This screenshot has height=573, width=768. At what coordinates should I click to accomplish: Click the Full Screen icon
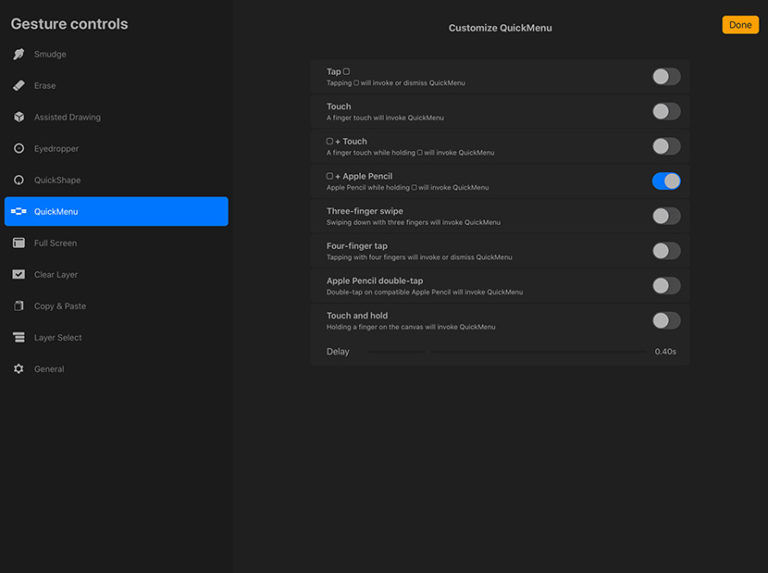19,243
